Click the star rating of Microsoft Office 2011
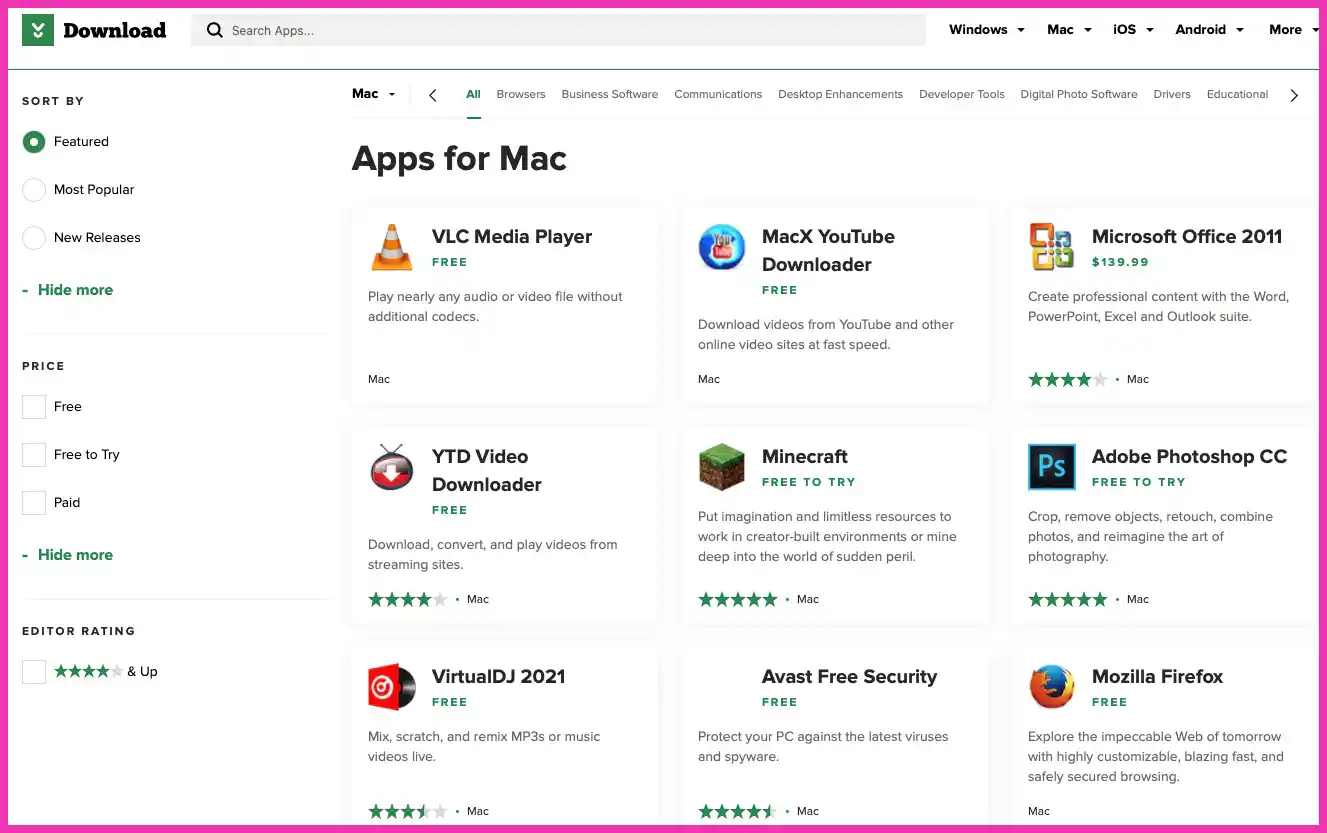1327x833 pixels. pos(1068,379)
